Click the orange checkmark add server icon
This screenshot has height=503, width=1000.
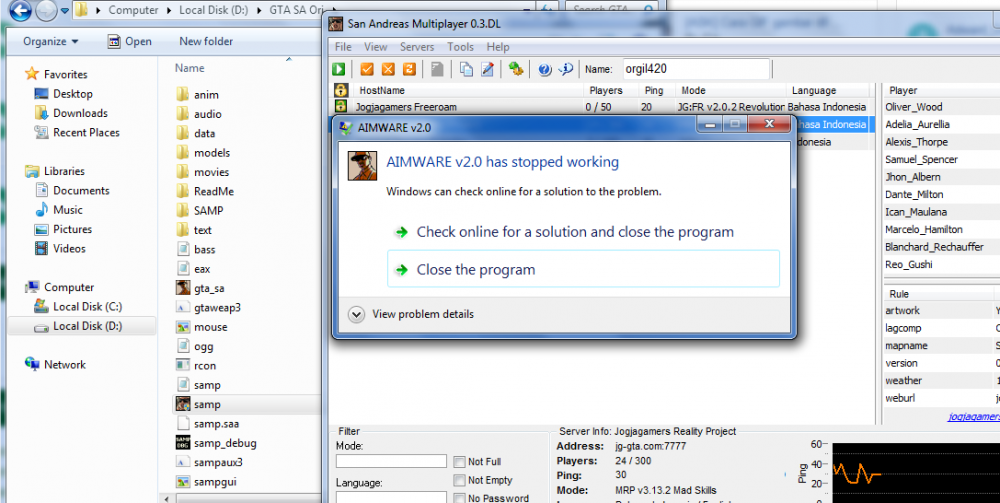367,69
